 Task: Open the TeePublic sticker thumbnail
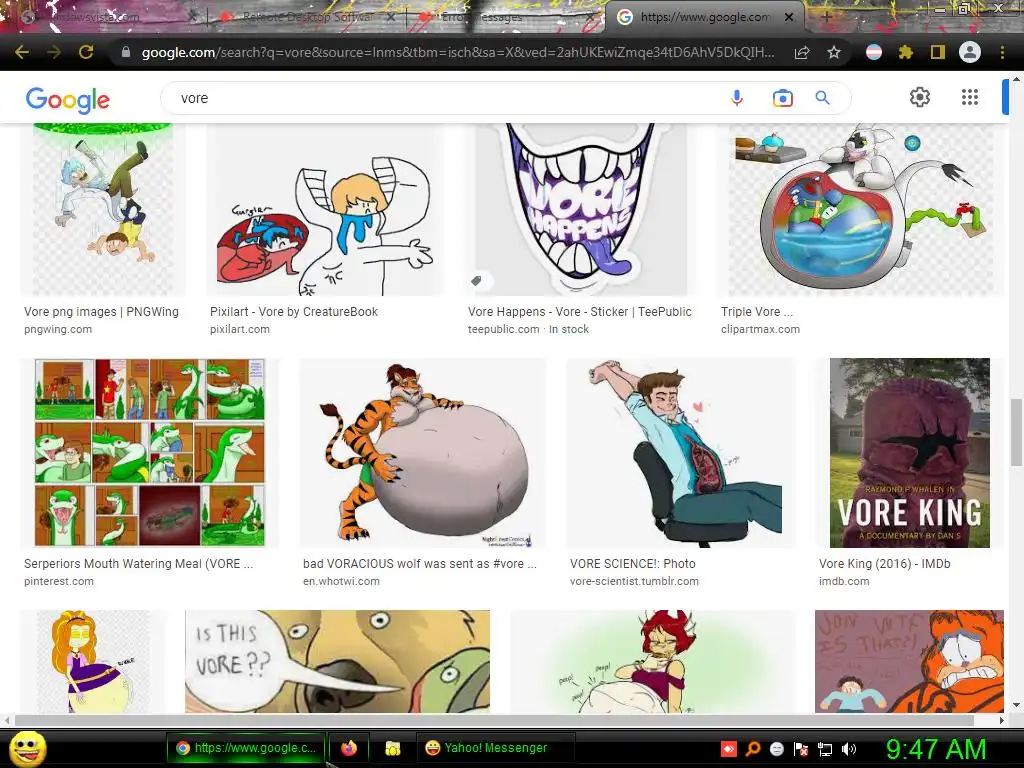[581, 209]
